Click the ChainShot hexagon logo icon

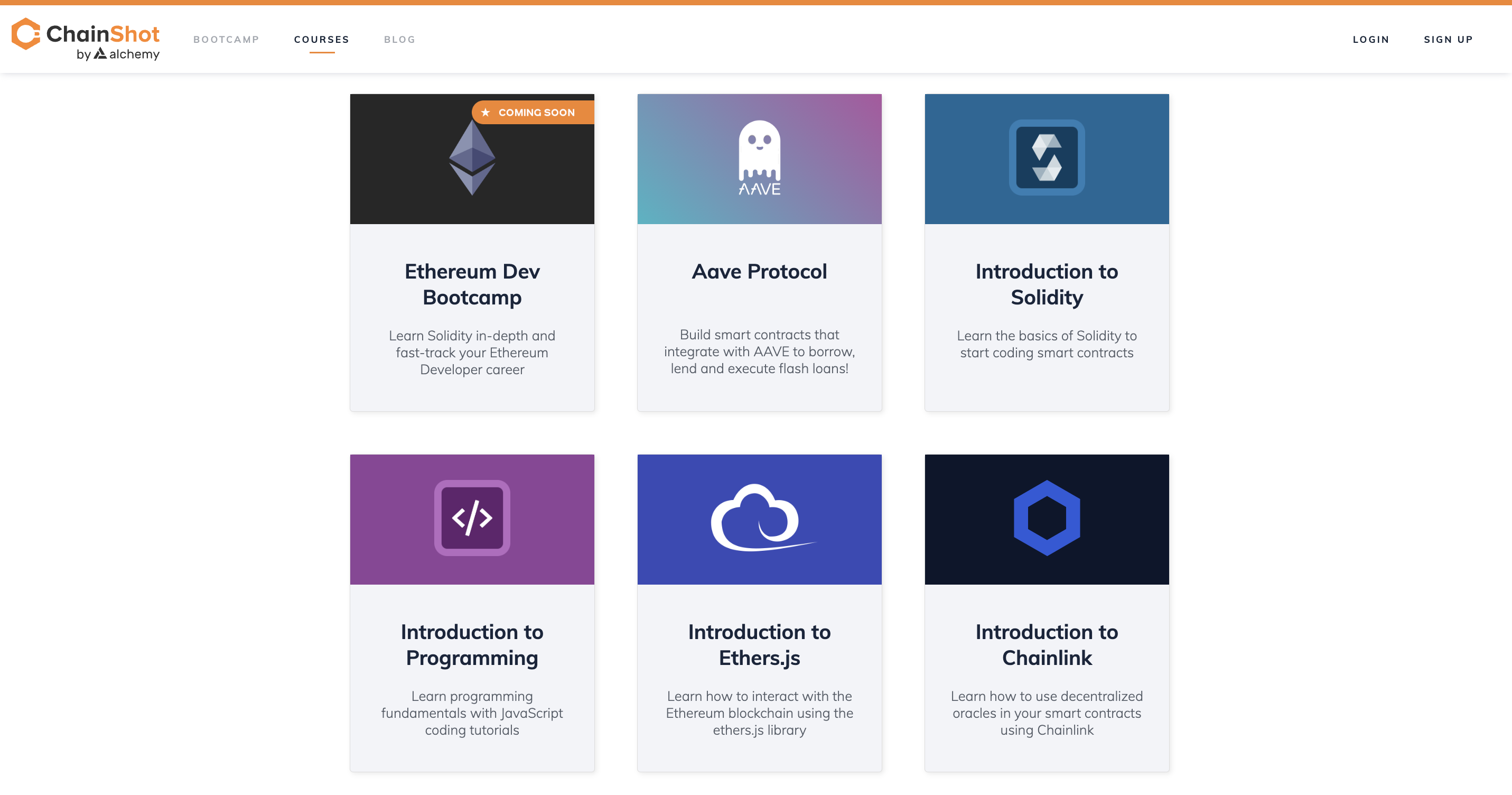(26, 33)
